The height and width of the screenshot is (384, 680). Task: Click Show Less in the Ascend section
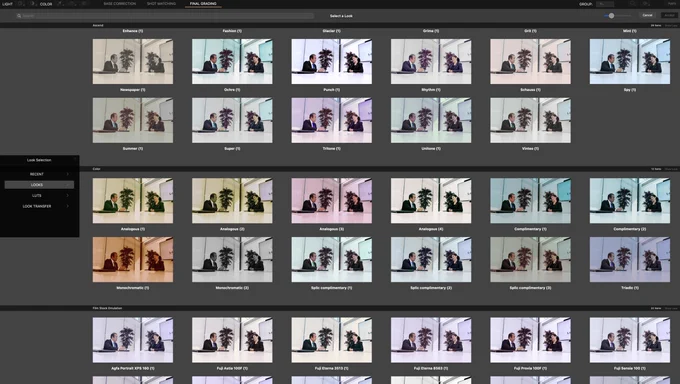(671, 26)
